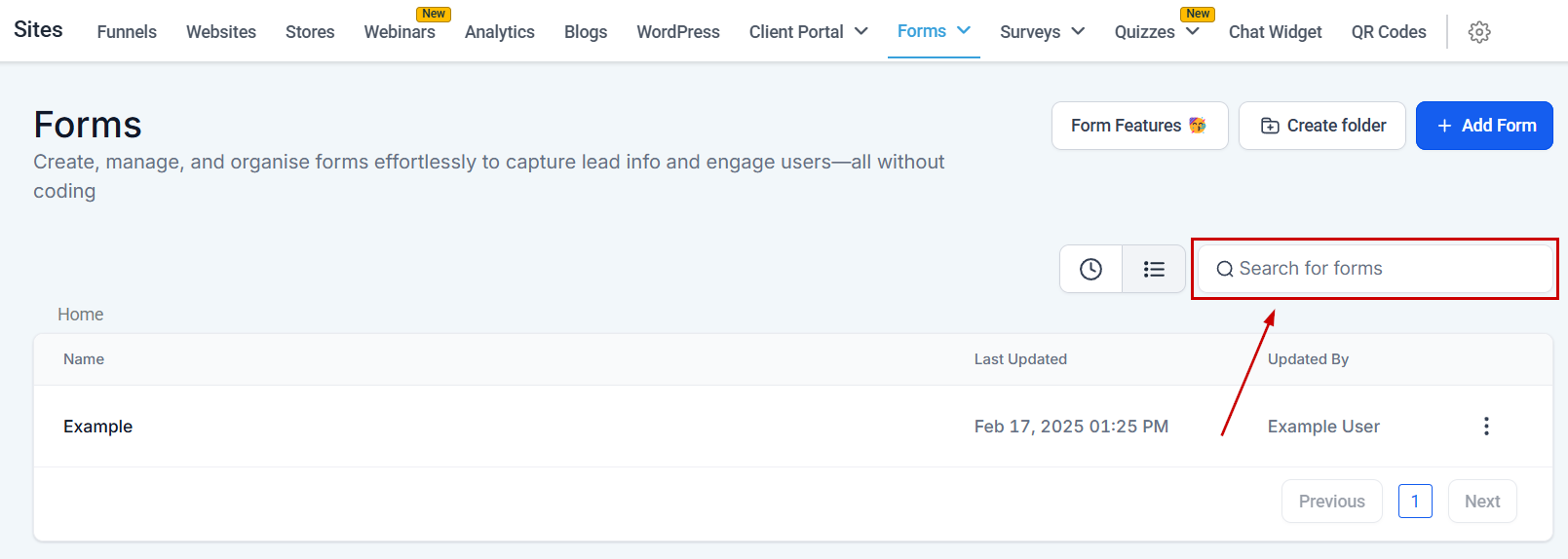The height and width of the screenshot is (559, 1568).
Task: Open three-dot menu for Example form
Action: tap(1485, 426)
